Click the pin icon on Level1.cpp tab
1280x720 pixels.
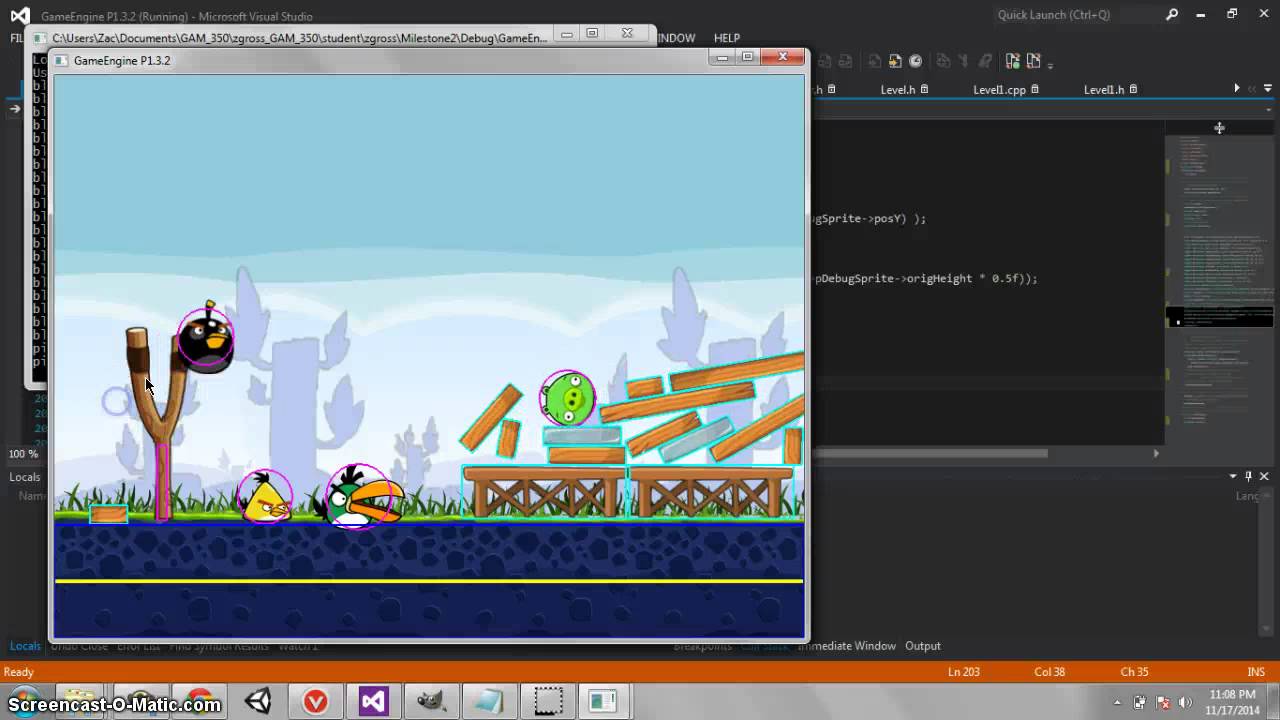1035,90
